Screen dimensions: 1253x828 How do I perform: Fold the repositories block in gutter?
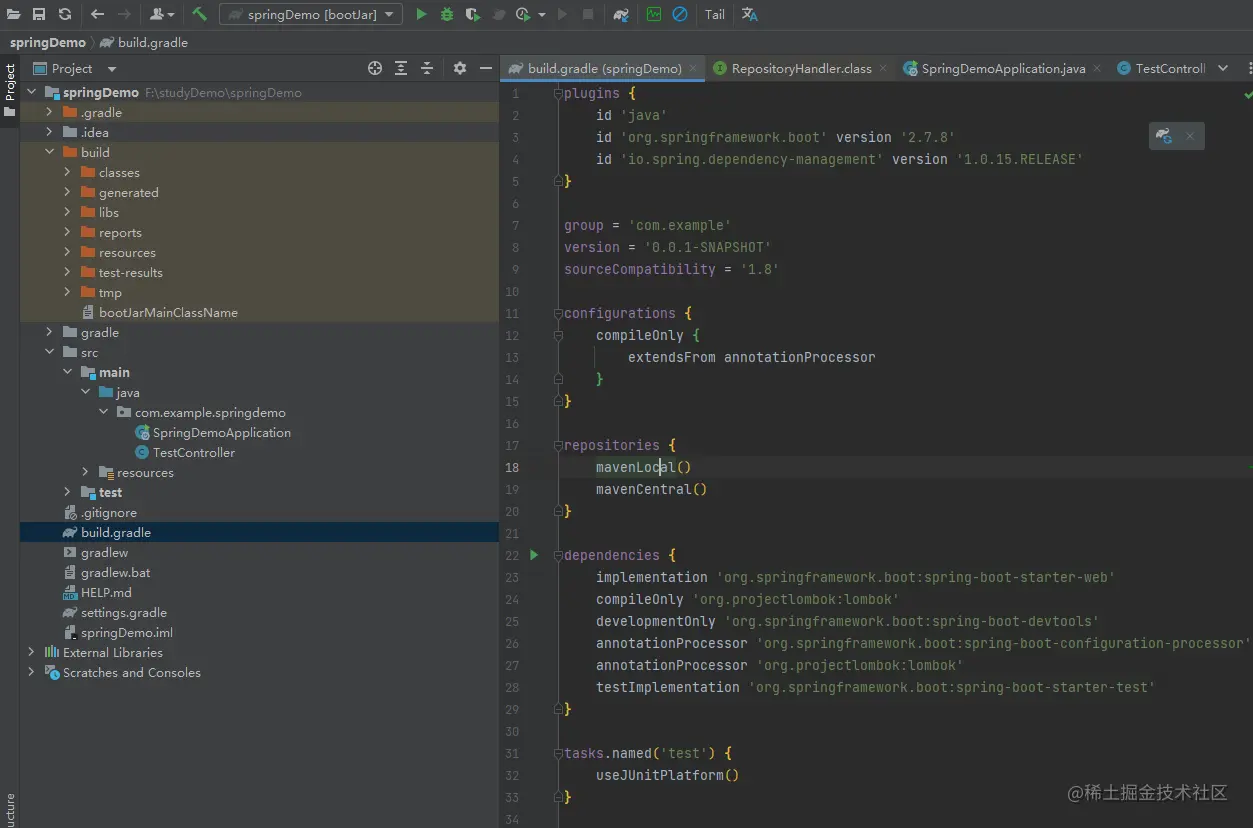(558, 445)
